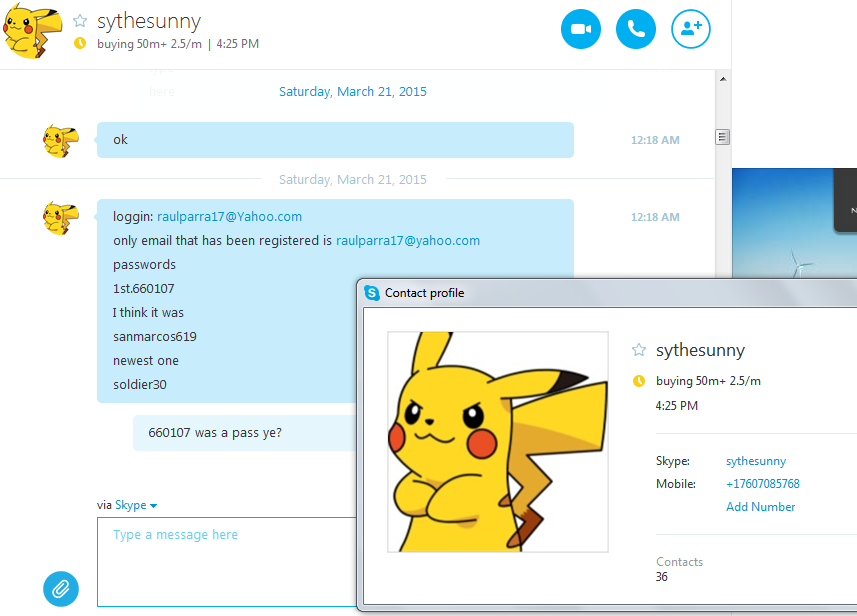Click the scroll up arrow of chat scrollbar

723,79
